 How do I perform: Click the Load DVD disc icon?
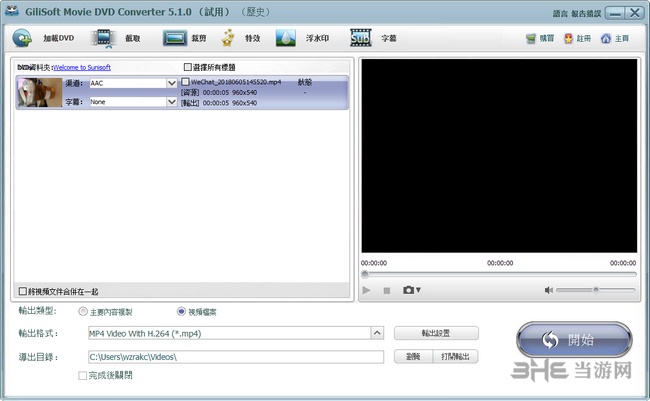click(22, 38)
